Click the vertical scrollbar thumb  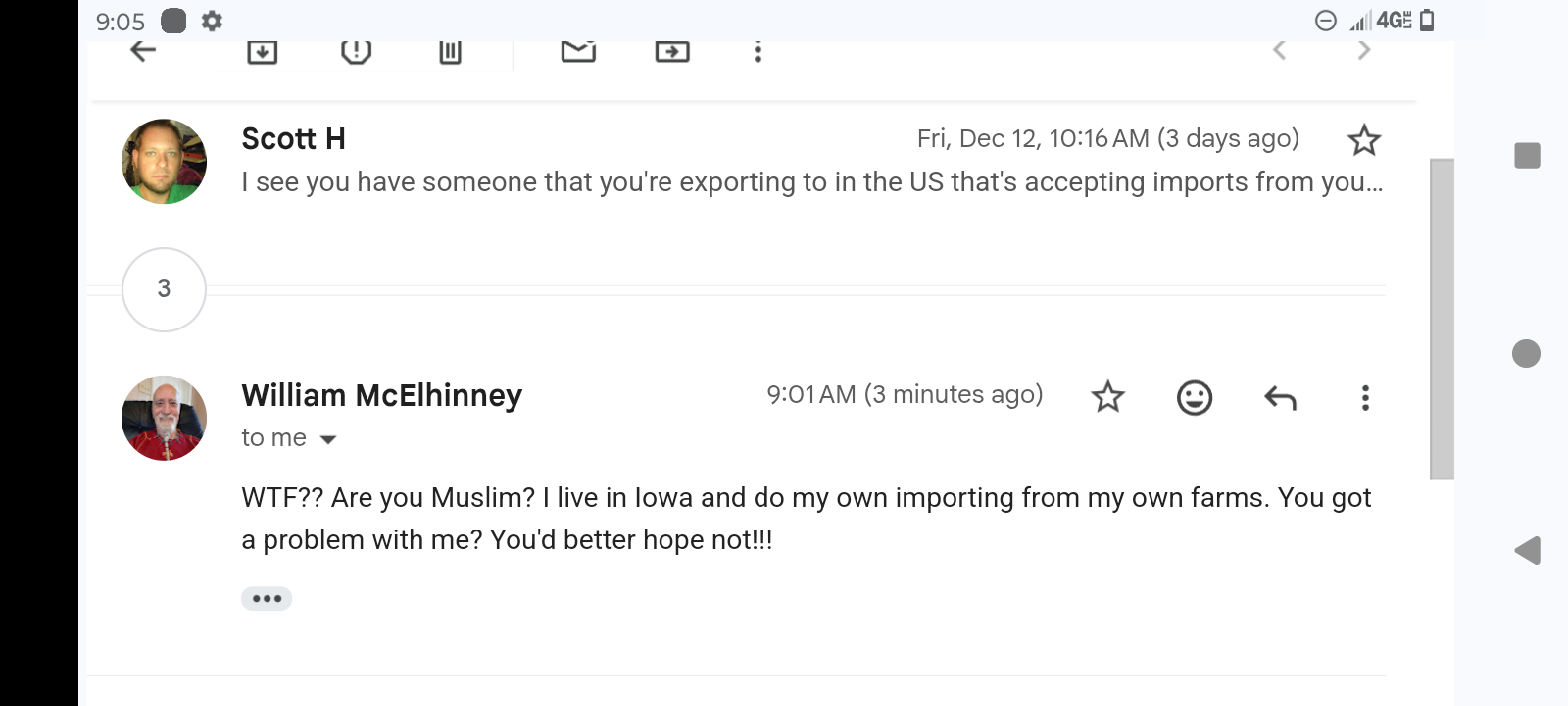(1442, 319)
